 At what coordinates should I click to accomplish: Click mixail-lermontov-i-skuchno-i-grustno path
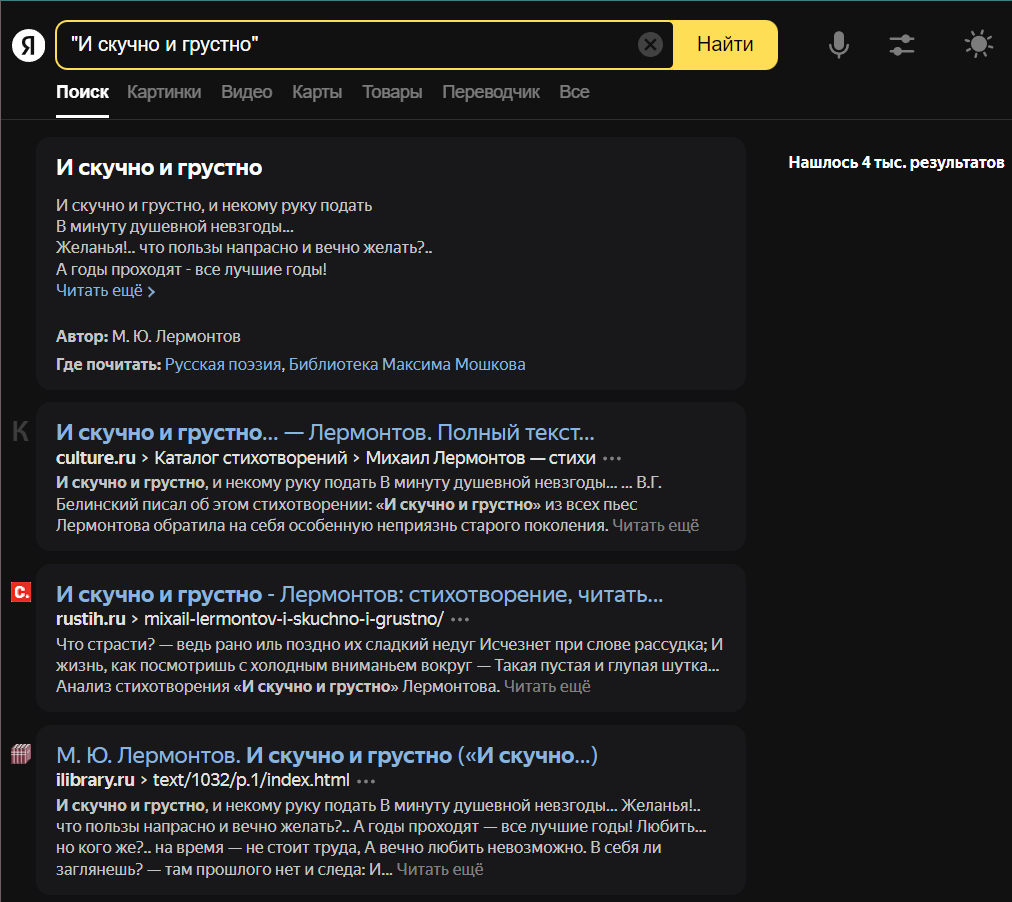[294, 619]
